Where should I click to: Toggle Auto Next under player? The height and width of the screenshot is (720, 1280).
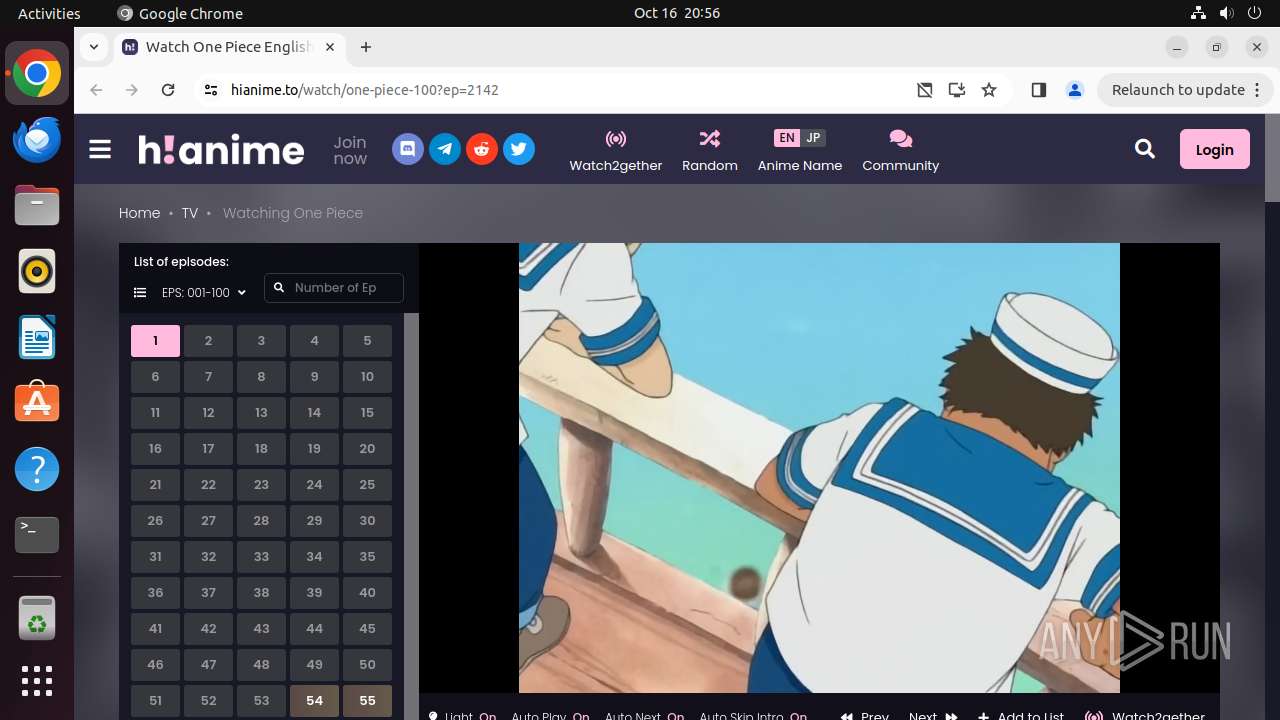pos(644,715)
